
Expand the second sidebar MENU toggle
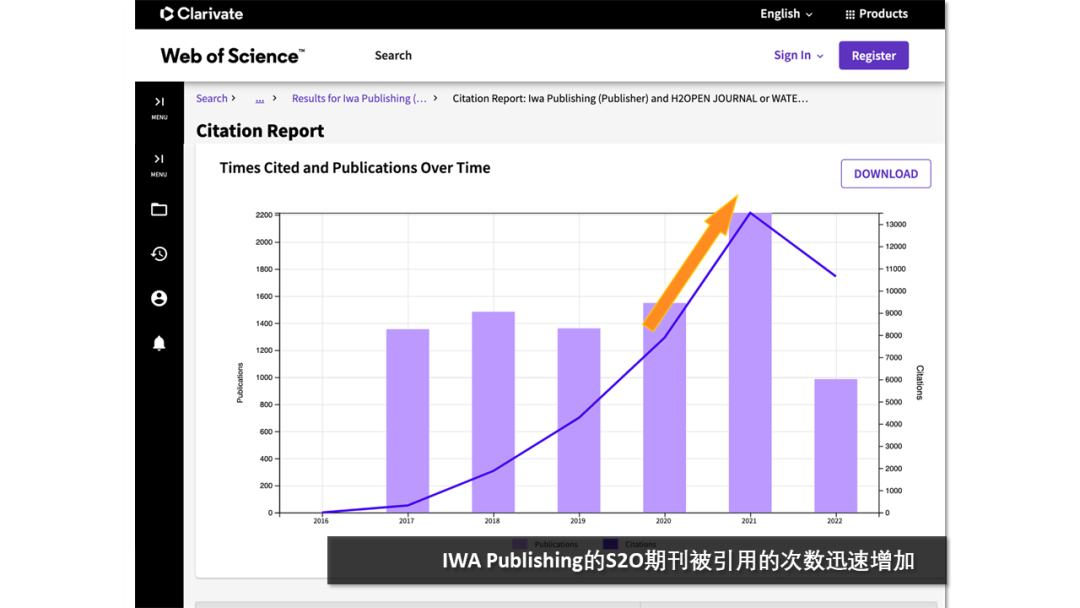(x=159, y=165)
